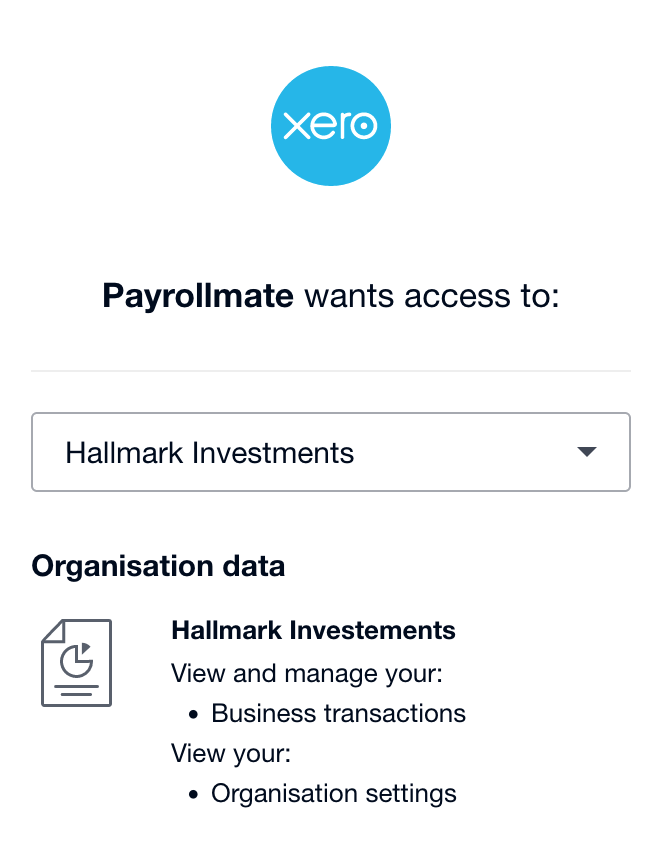Select the Business transactions permission item
The height and width of the screenshot is (842, 670).
(339, 714)
